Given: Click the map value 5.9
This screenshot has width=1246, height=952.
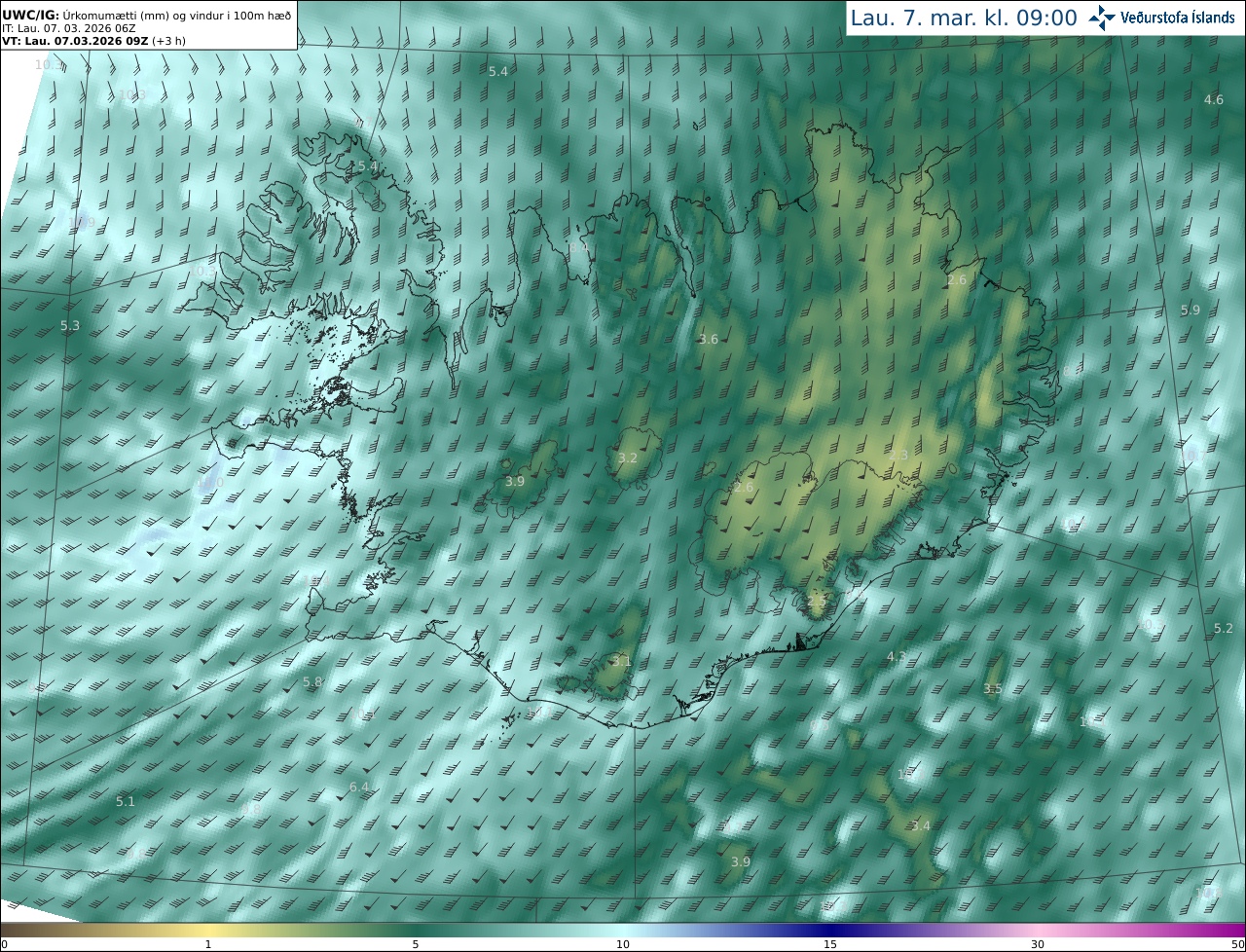Looking at the screenshot, I should (1191, 311).
